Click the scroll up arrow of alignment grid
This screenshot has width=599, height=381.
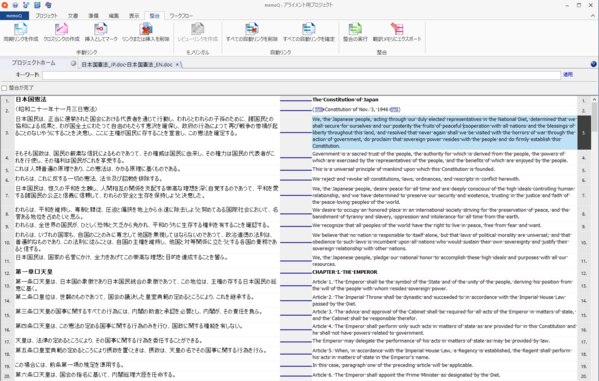click(594, 99)
